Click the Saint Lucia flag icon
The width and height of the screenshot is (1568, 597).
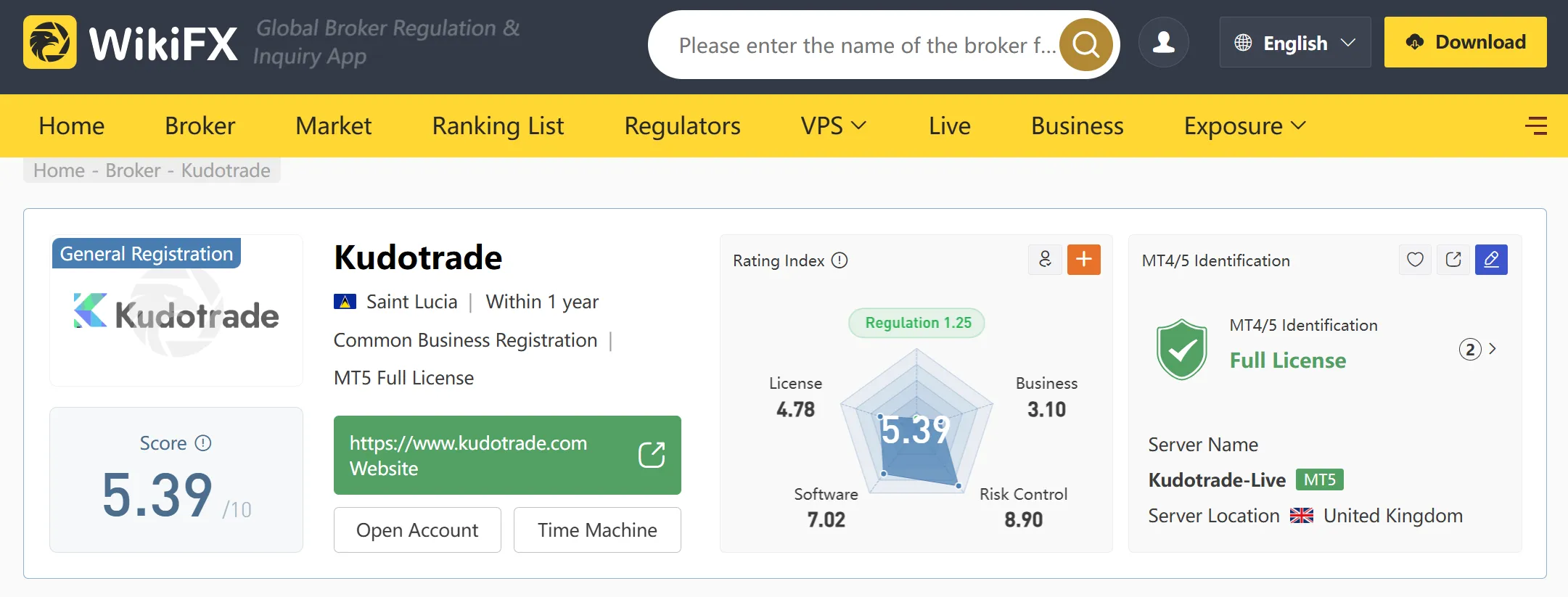(345, 302)
